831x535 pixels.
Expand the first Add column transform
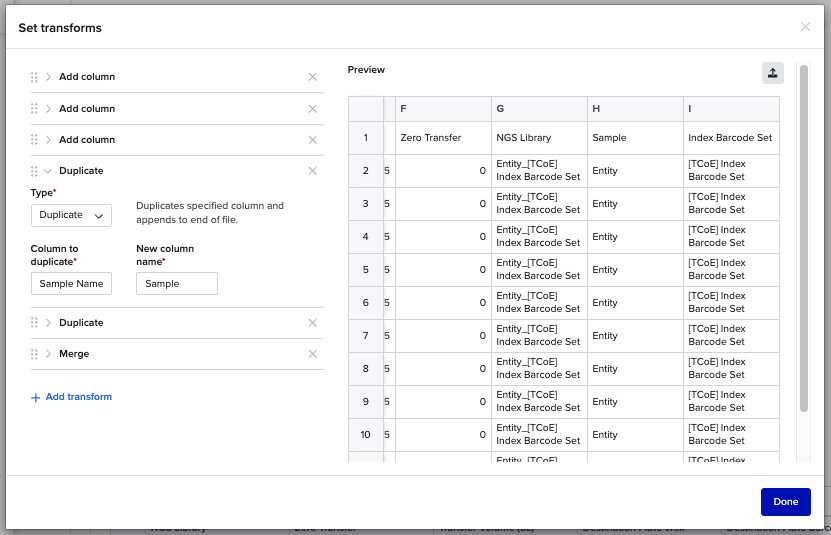pos(48,77)
